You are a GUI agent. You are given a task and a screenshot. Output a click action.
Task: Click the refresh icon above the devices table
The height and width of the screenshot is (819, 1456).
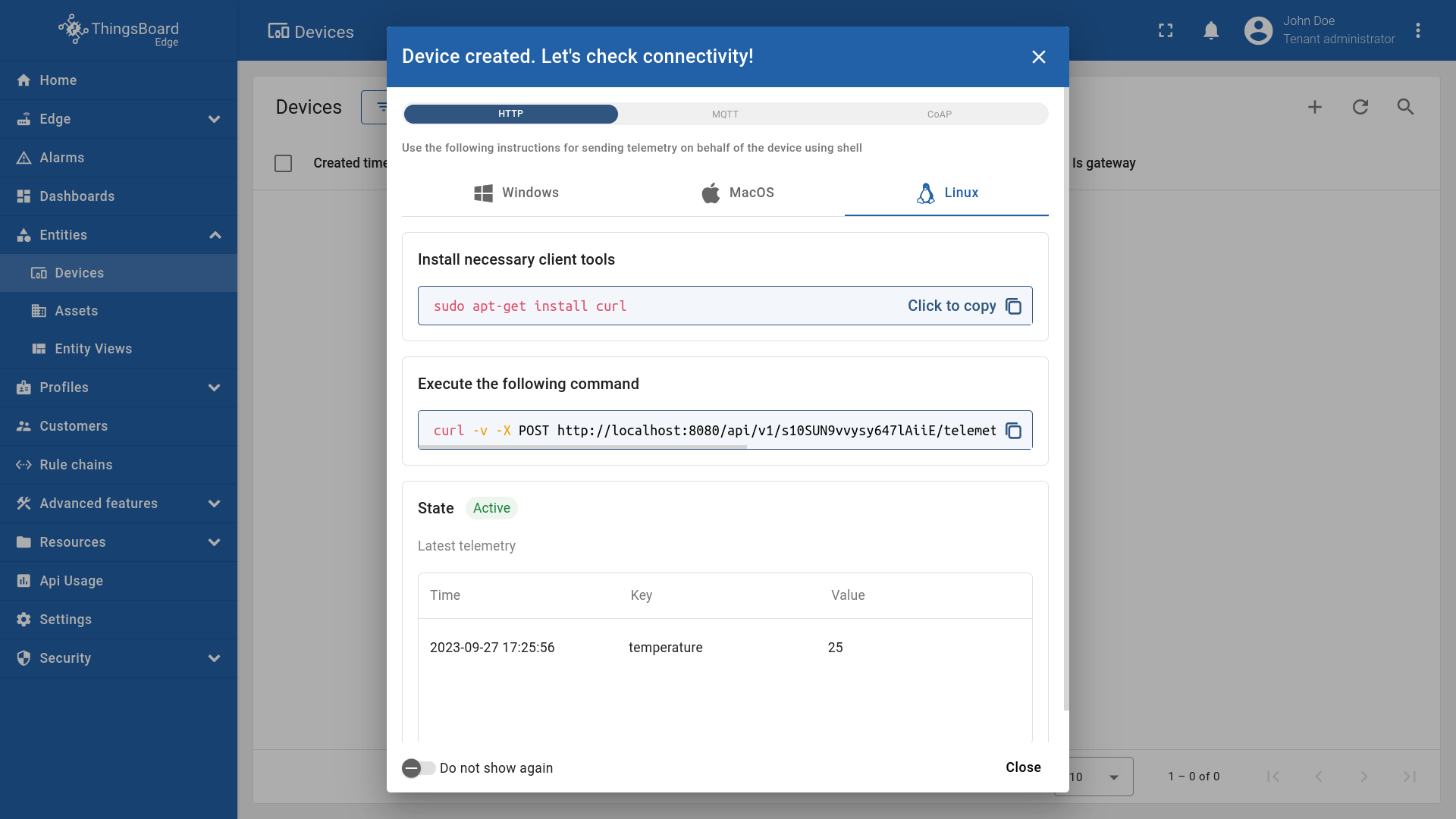(x=1360, y=107)
